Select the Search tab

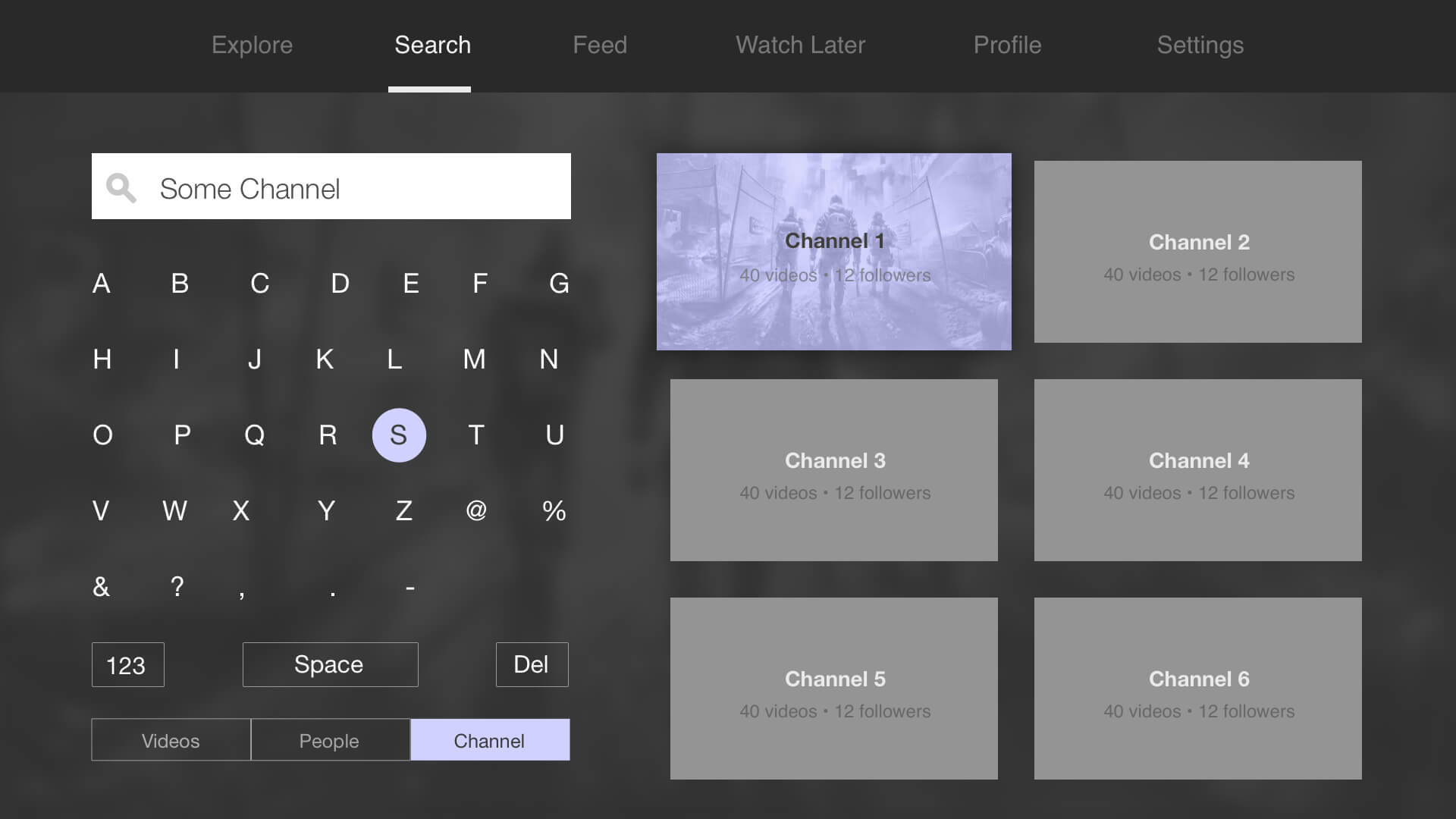432,45
